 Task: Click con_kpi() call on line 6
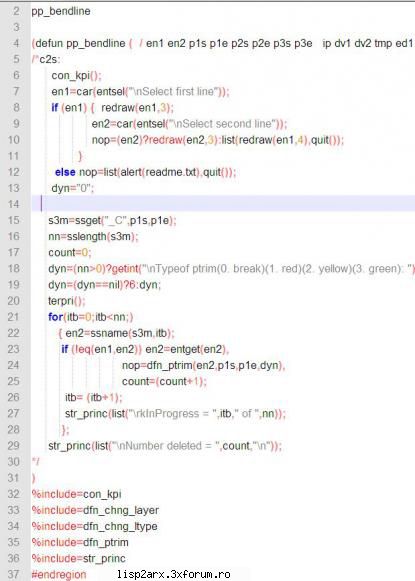76,75
